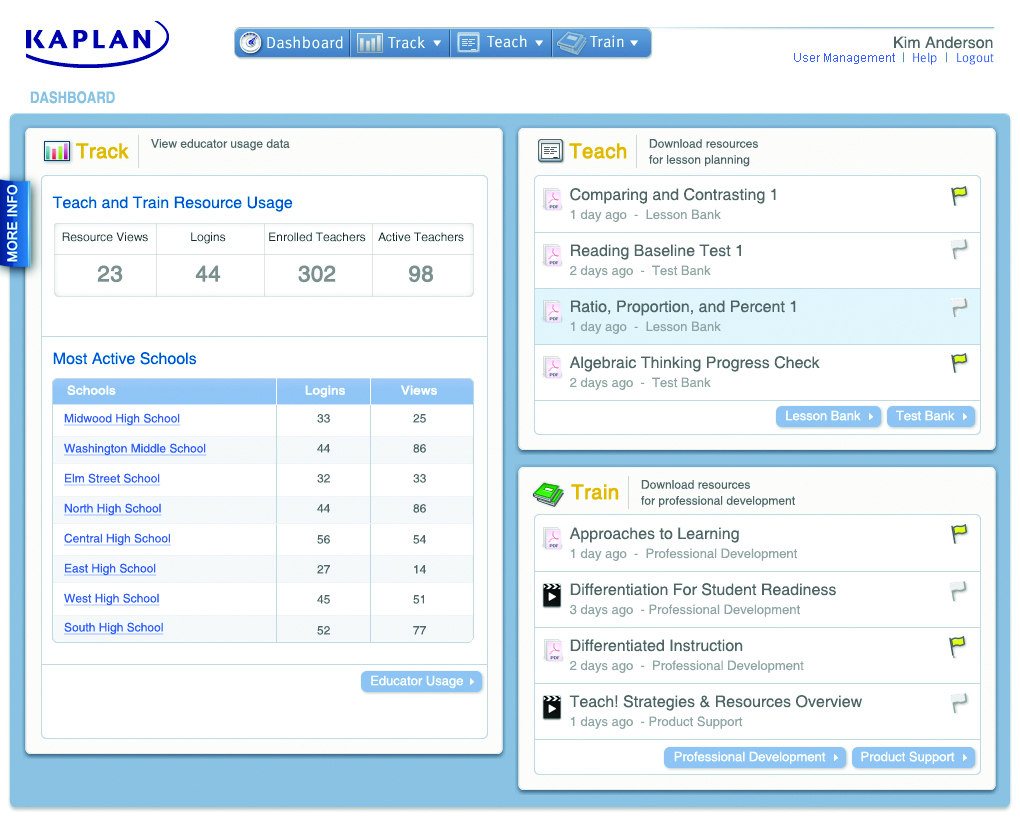Click PDF icon for Differentiated Instruction
Image resolution: width=1020 pixels, height=820 pixels.
click(552, 650)
